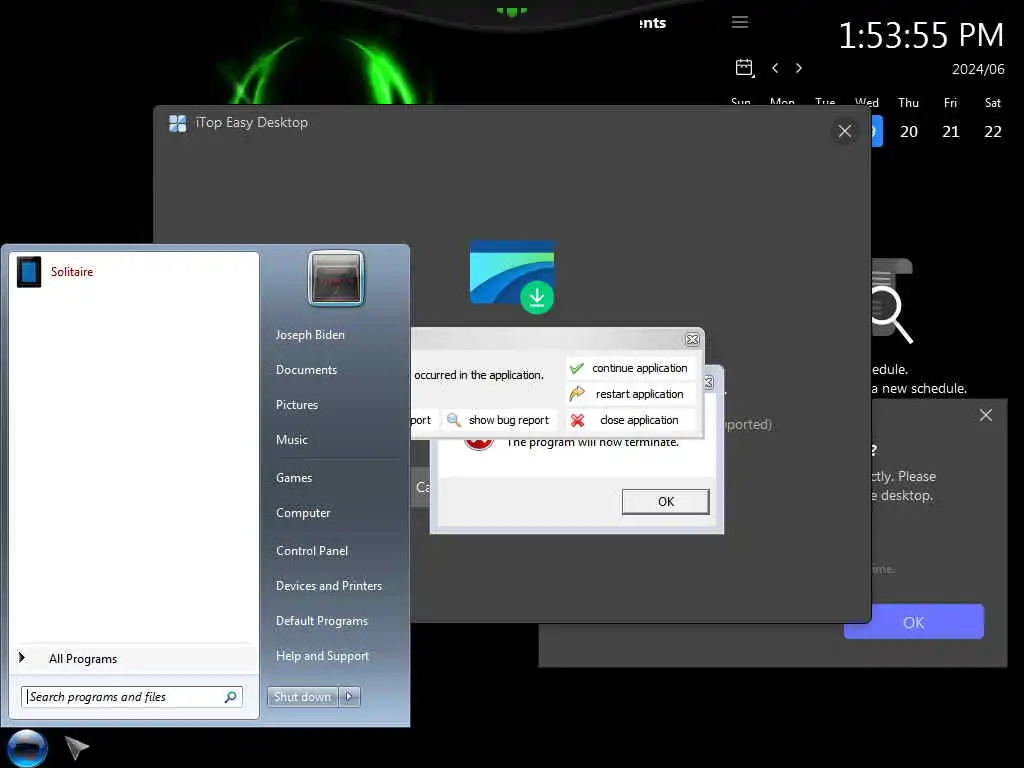Click the calendar icon in schedule widget
Viewport: 1024px width, 768px height.
click(744, 67)
